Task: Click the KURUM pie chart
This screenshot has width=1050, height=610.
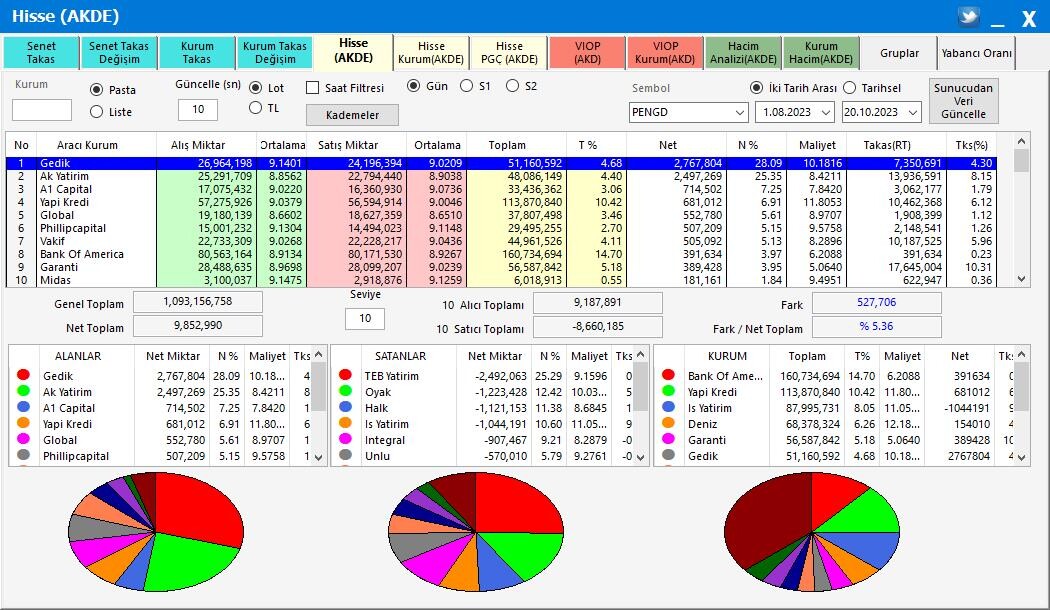Action: click(x=812, y=532)
